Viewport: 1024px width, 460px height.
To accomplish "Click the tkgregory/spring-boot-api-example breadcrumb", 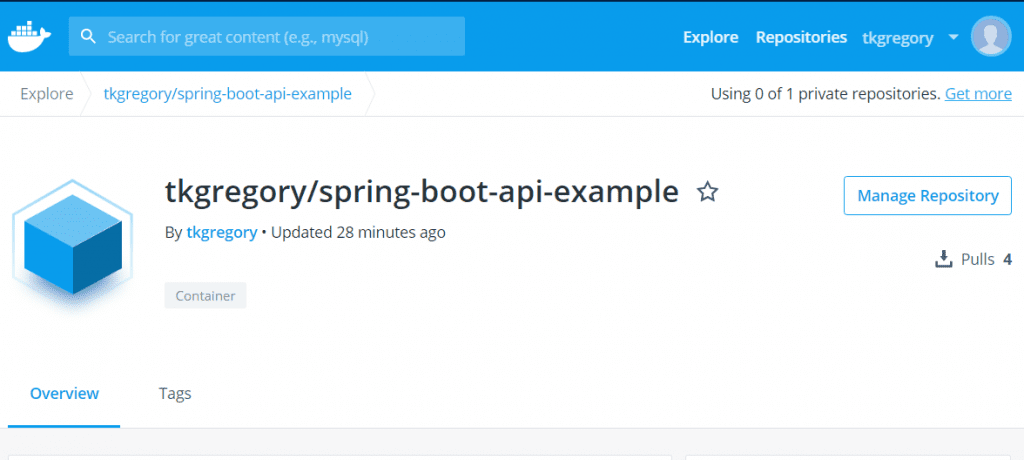I will coord(227,94).
